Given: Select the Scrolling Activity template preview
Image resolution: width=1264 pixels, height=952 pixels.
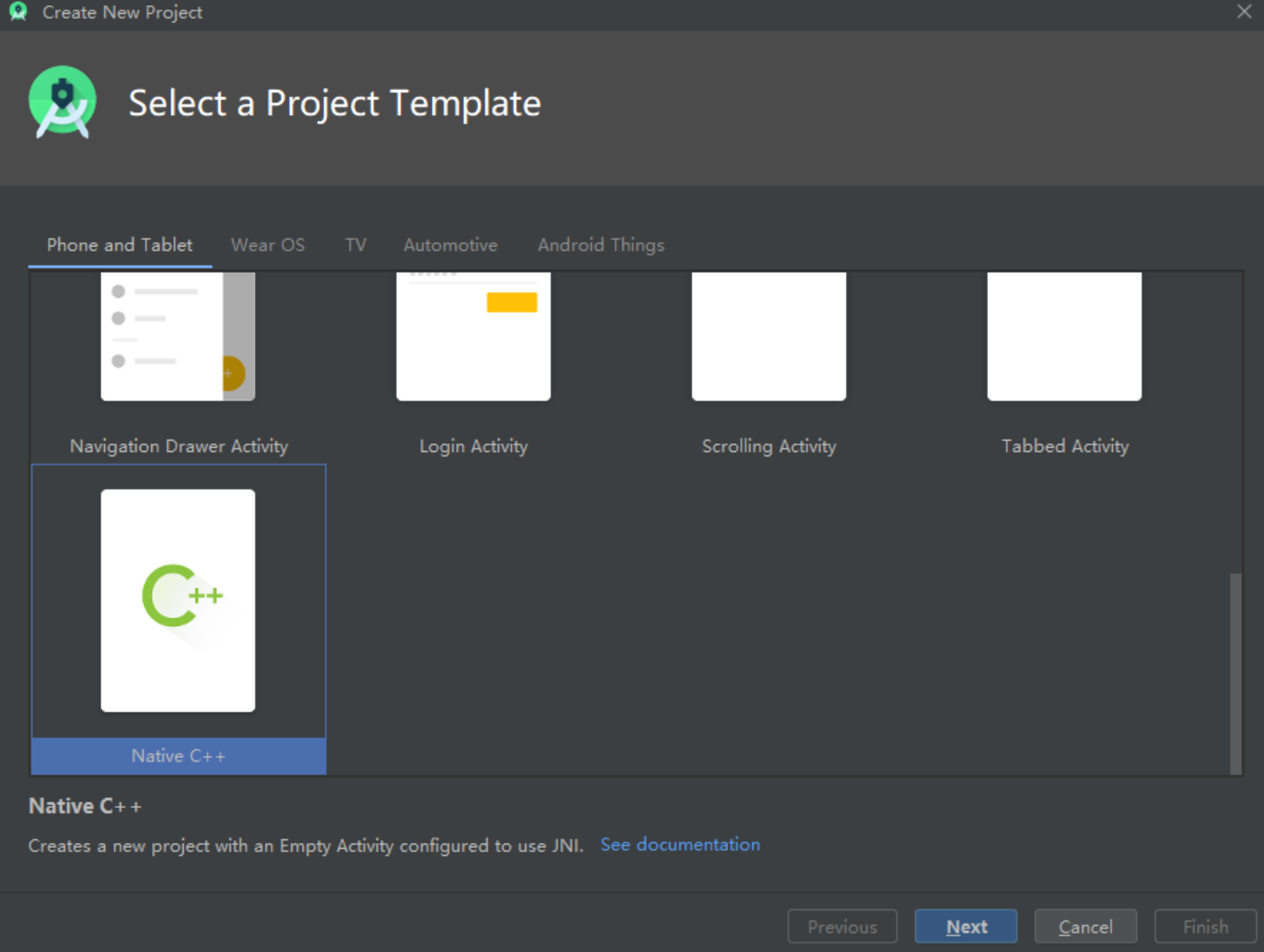Looking at the screenshot, I should 768,337.
